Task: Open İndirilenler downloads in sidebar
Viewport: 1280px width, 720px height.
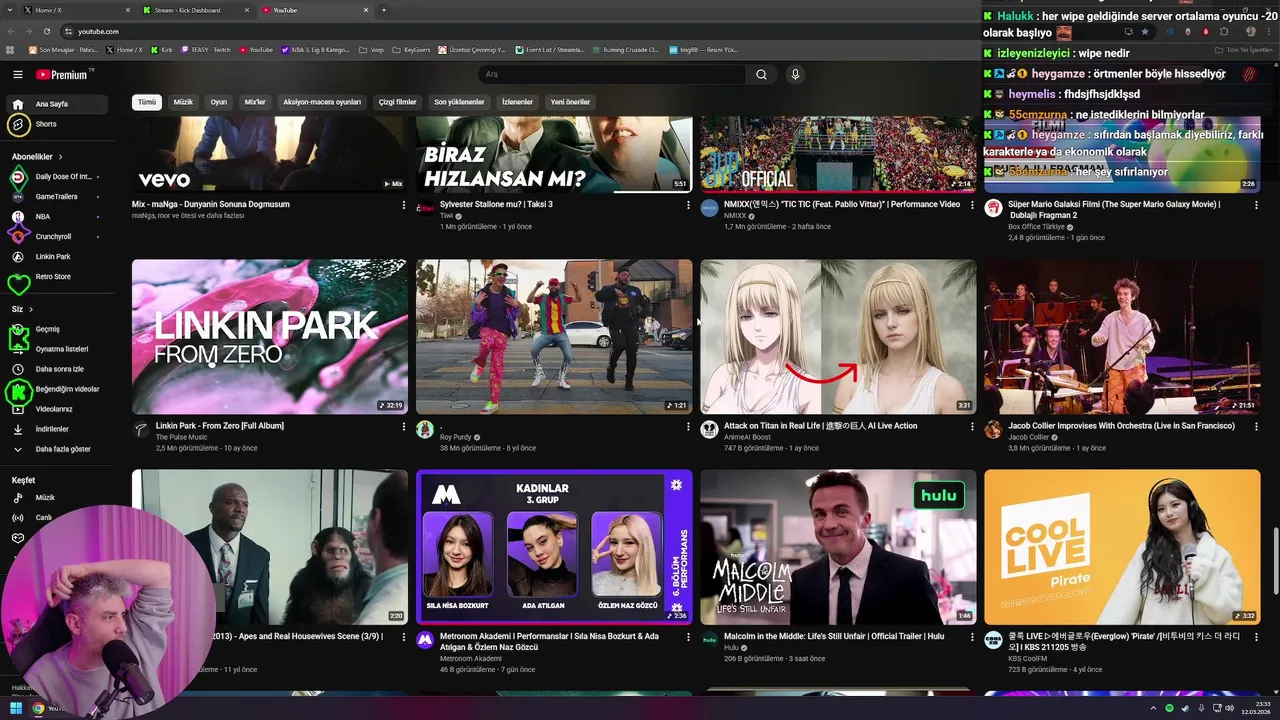Action: 58,429
